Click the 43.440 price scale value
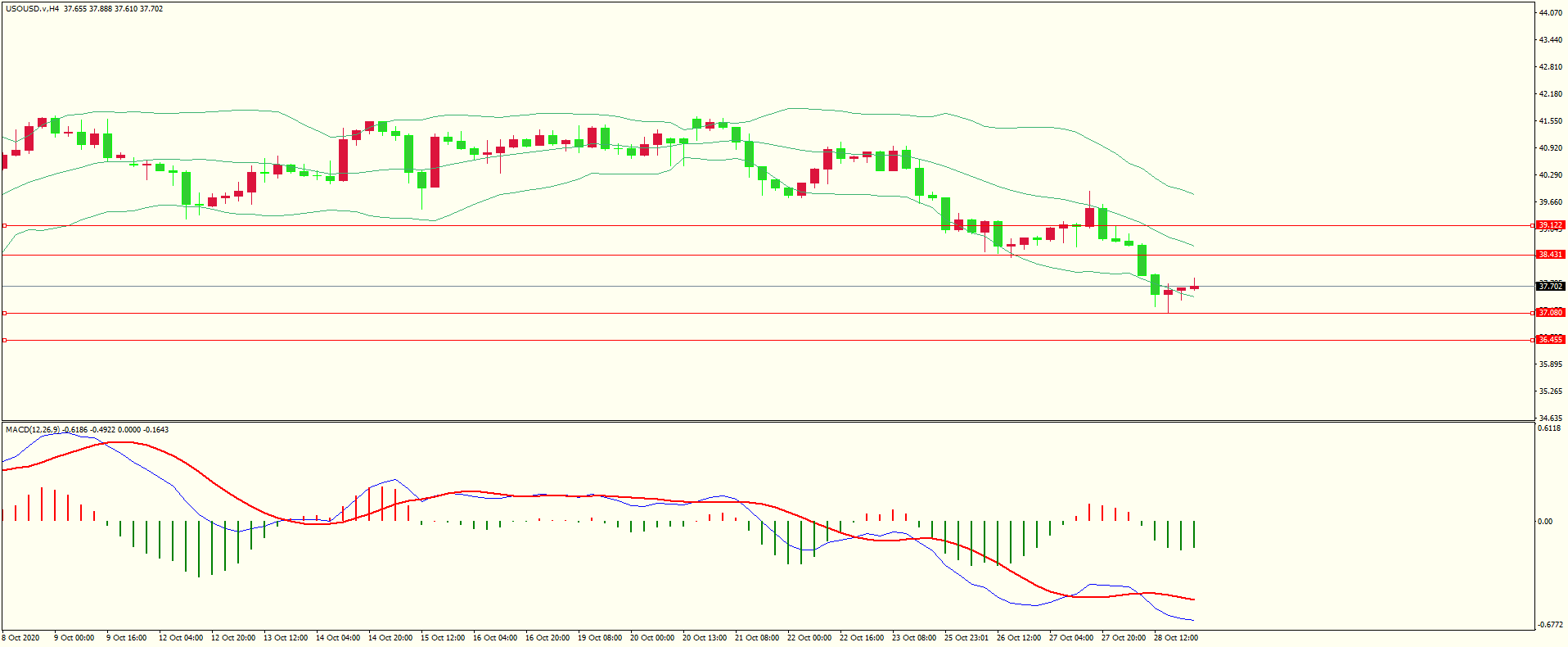 click(x=1551, y=40)
